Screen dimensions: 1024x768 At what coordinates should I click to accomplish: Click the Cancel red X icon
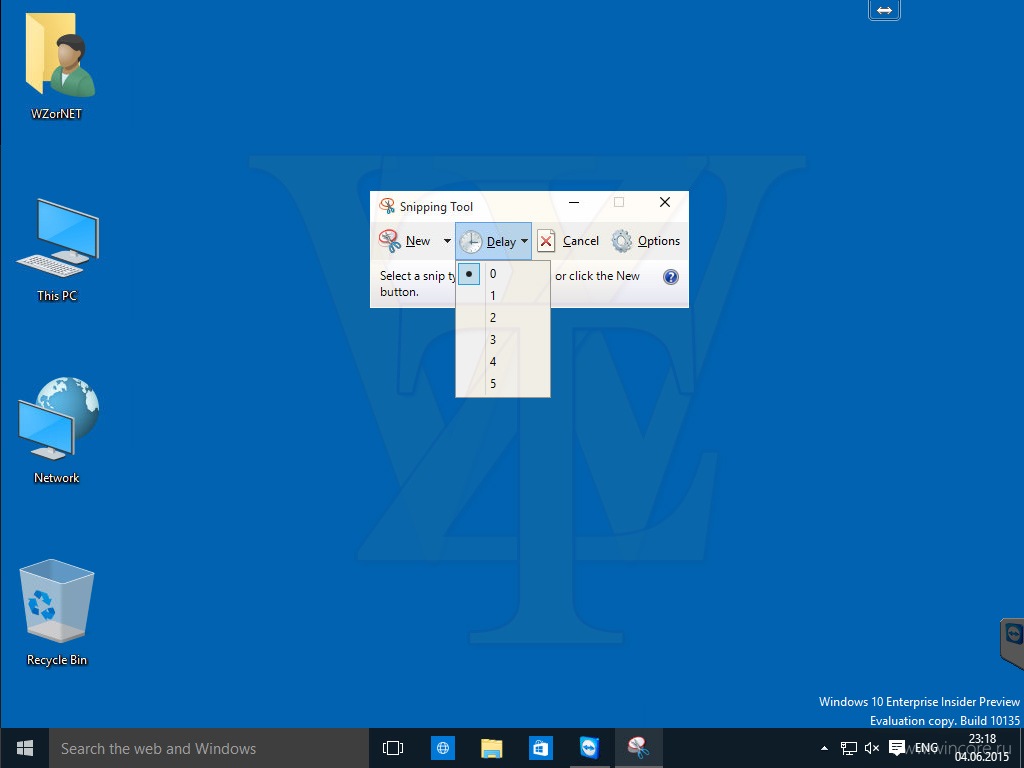(x=546, y=241)
